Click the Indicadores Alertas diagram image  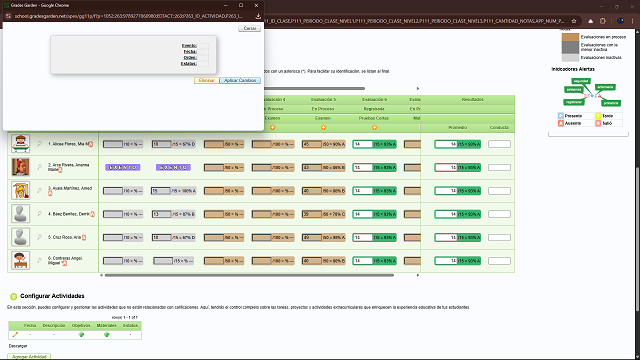pos(593,92)
